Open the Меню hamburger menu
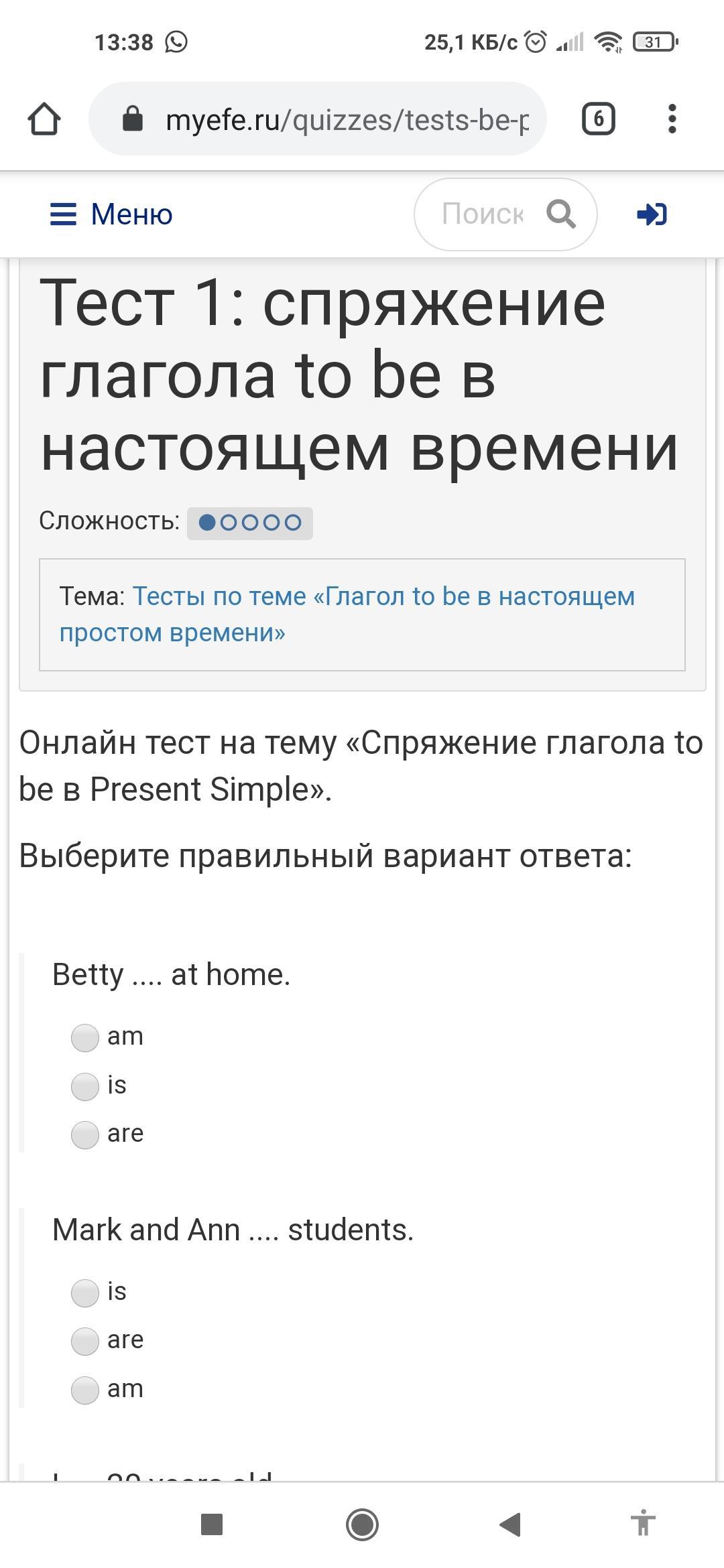Viewport: 724px width, 1568px height. coord(111,214)
